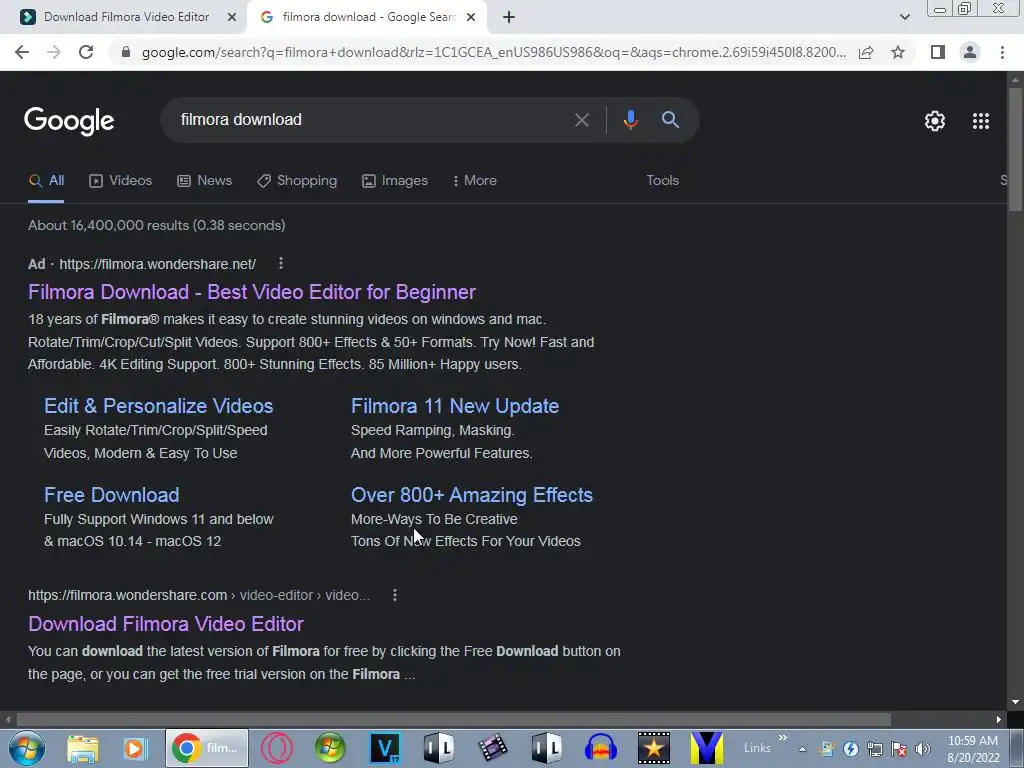Open Chrome's three-dot menu
This screenshot has height=768, width=1024.
click(x=1002, y=52)
